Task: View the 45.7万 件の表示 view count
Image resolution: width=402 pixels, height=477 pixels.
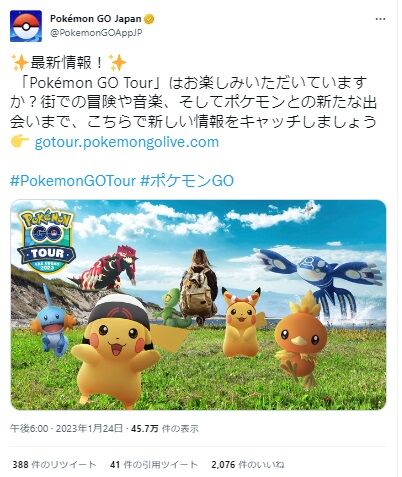Action: (x=165, y=428)
